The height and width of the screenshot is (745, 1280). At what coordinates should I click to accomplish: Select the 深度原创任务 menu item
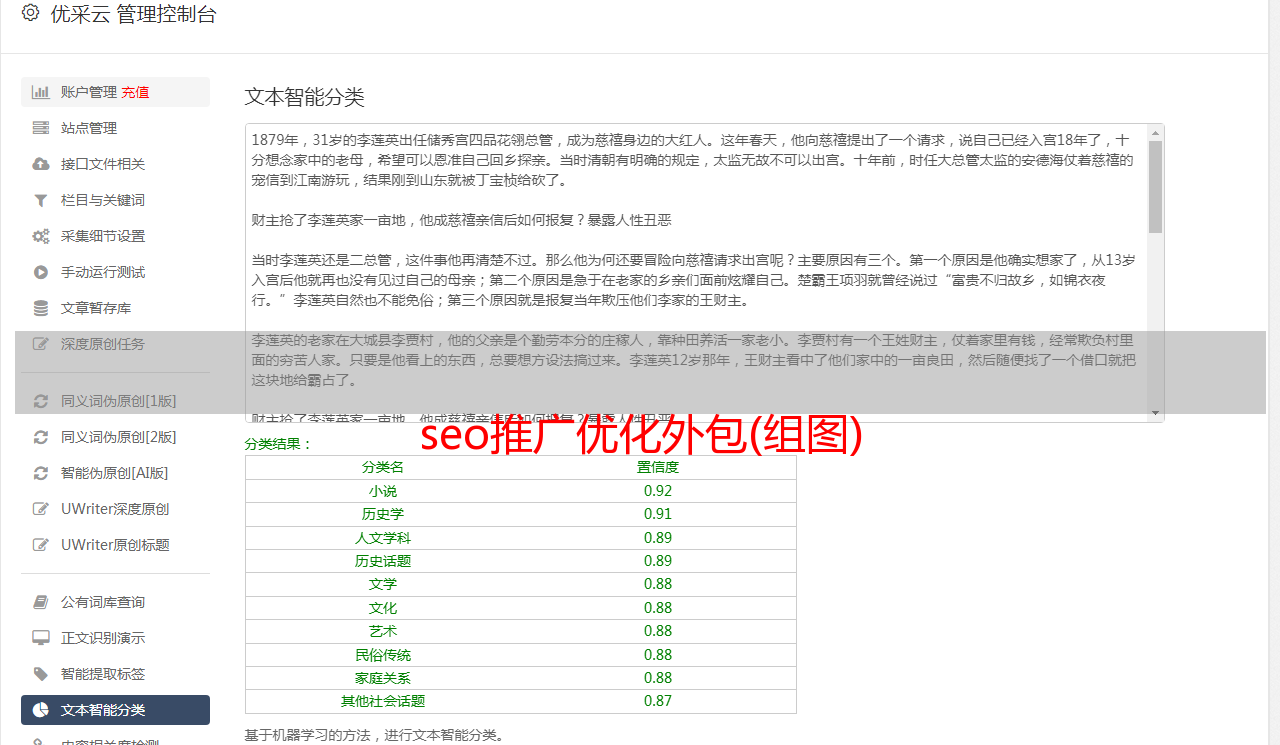click(x=115, y=344)
